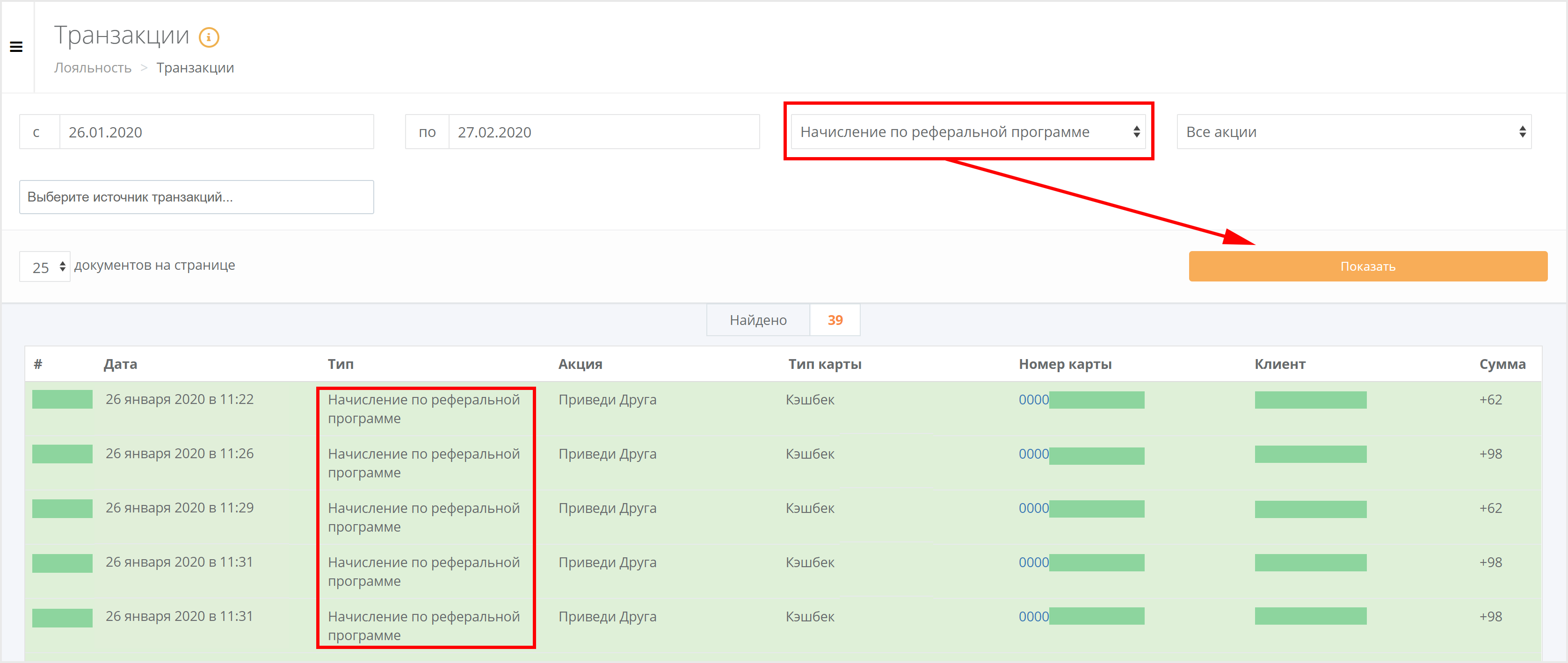Click the Тип карты column header
Screen dimensions: 1568x663
[x=825, y=364]
